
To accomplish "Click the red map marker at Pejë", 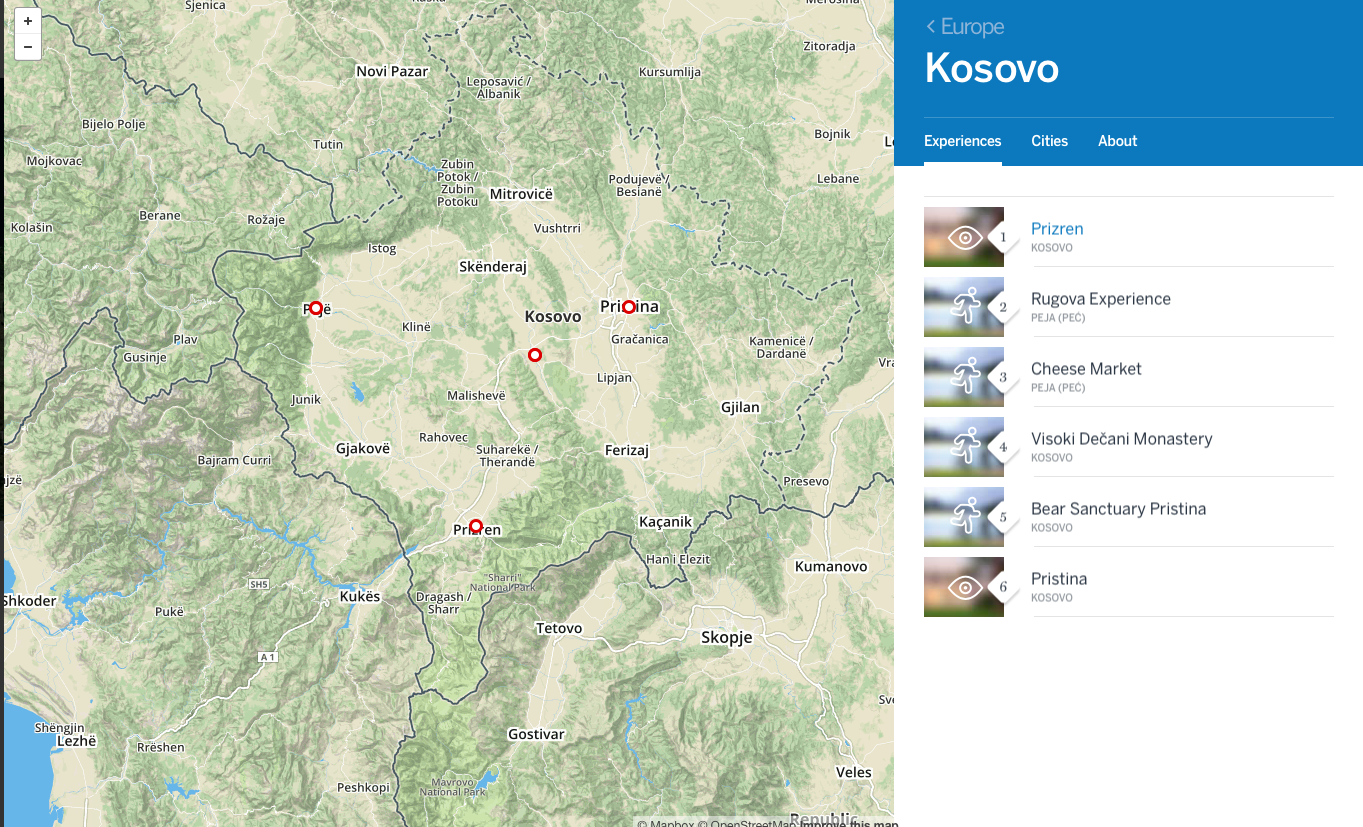I will 316,308.
